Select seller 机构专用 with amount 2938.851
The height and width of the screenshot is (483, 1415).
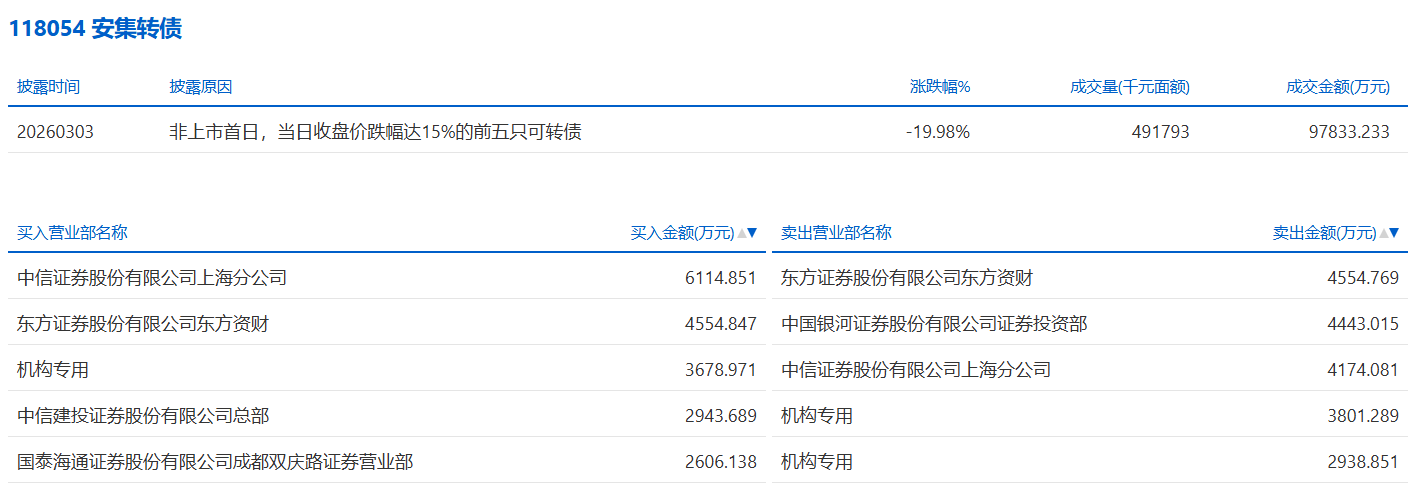pyautogui.click(x=817, y=462)
